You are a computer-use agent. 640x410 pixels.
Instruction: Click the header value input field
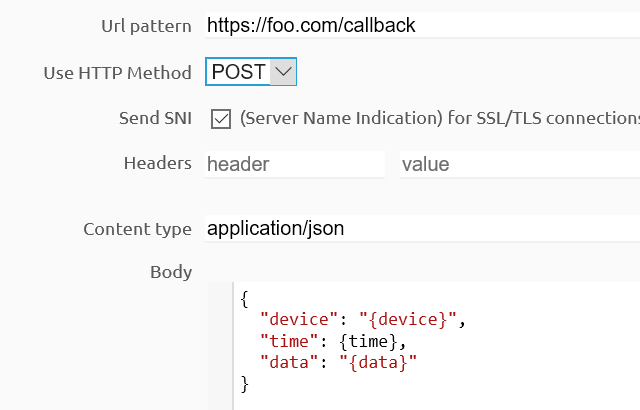518,164
